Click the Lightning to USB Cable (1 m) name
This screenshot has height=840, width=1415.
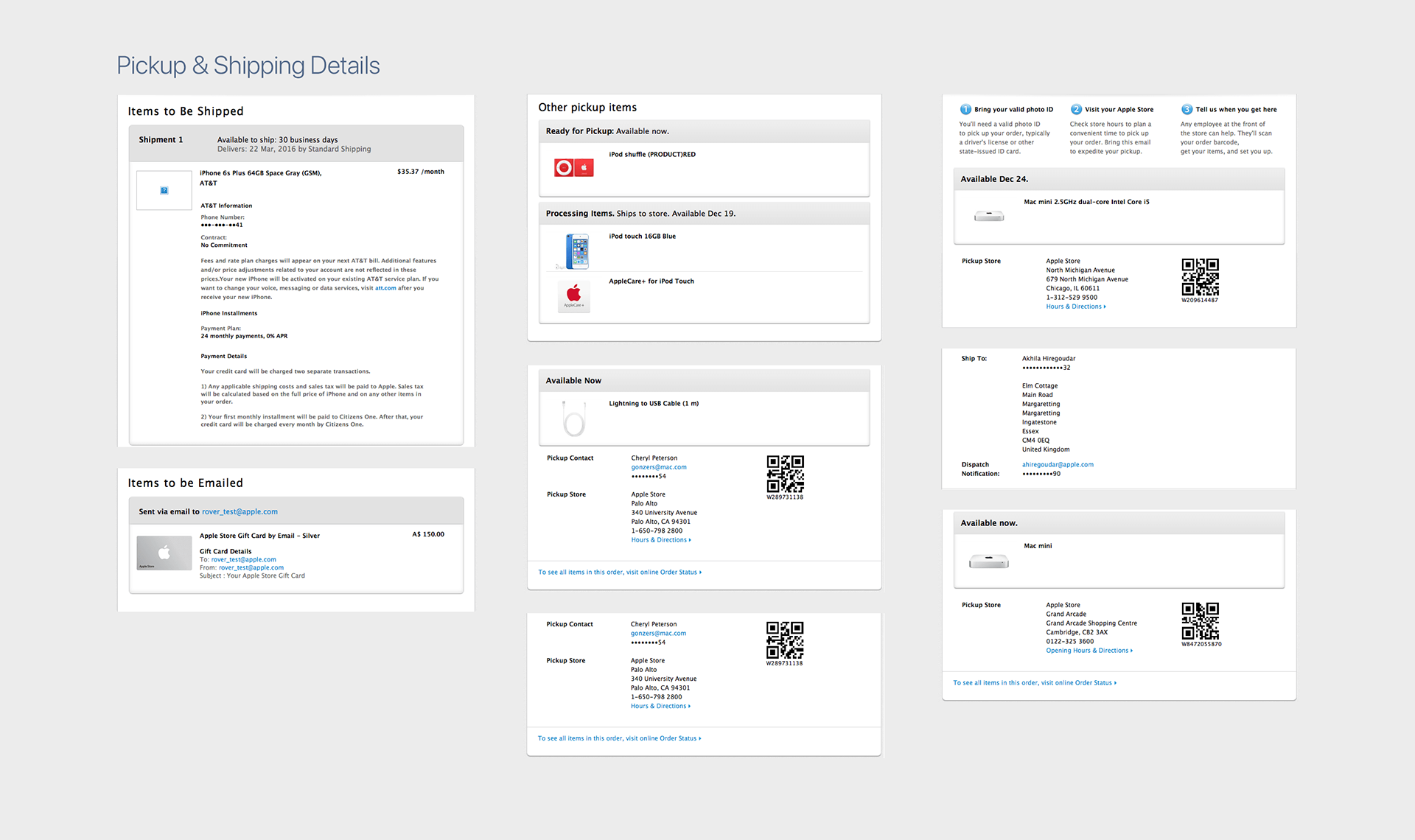pyautogui.click(x=654, y=404)
